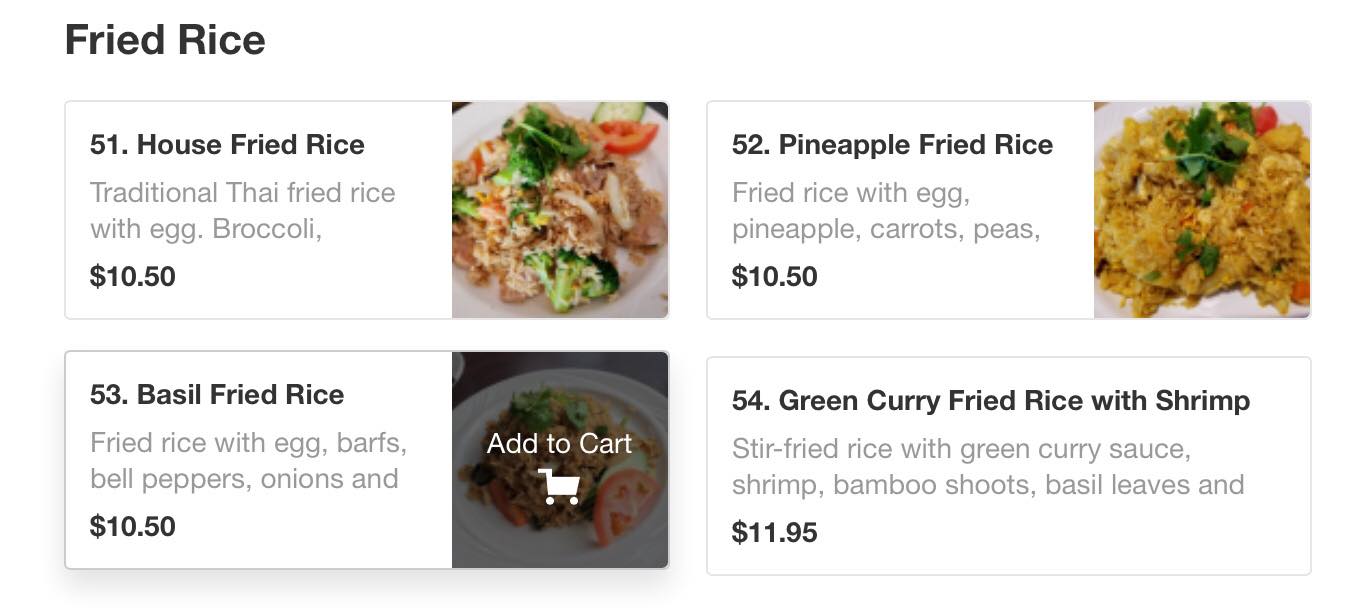Open 54. Green Curry Fried Rice with Shrimp
The height and width of the screenshot is (615, 1354).
(x=990, y=401)
